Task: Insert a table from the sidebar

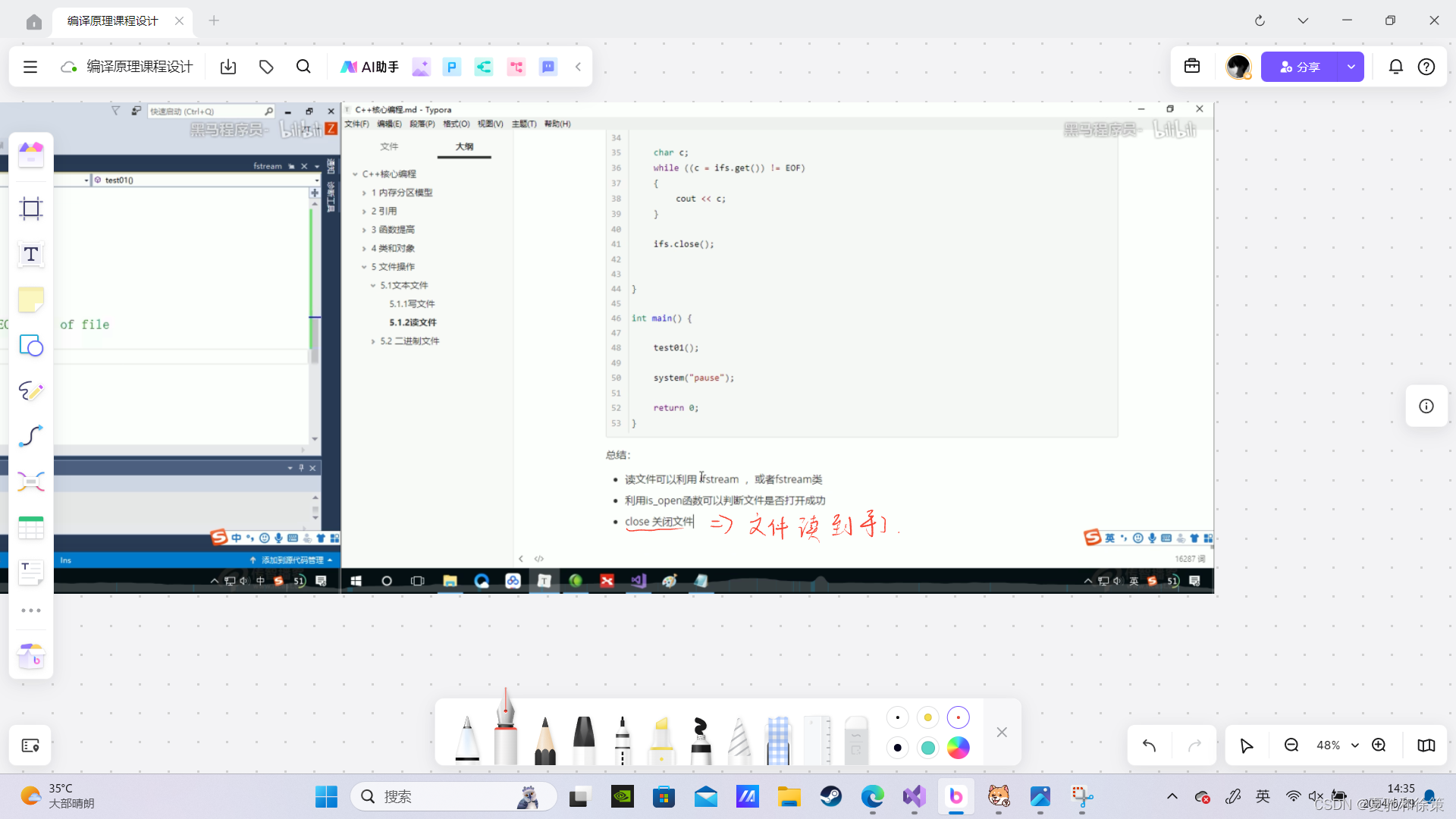Action: click(x=31, y=528)
